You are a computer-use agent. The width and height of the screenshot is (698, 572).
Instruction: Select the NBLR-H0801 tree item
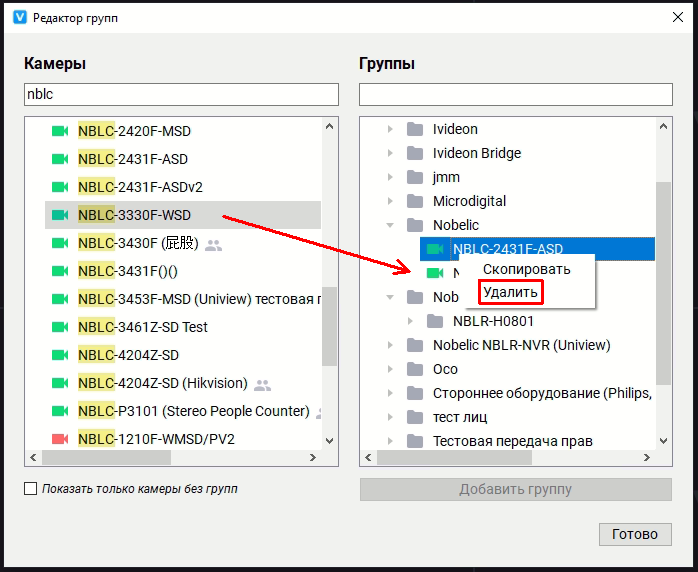[493, 321]
